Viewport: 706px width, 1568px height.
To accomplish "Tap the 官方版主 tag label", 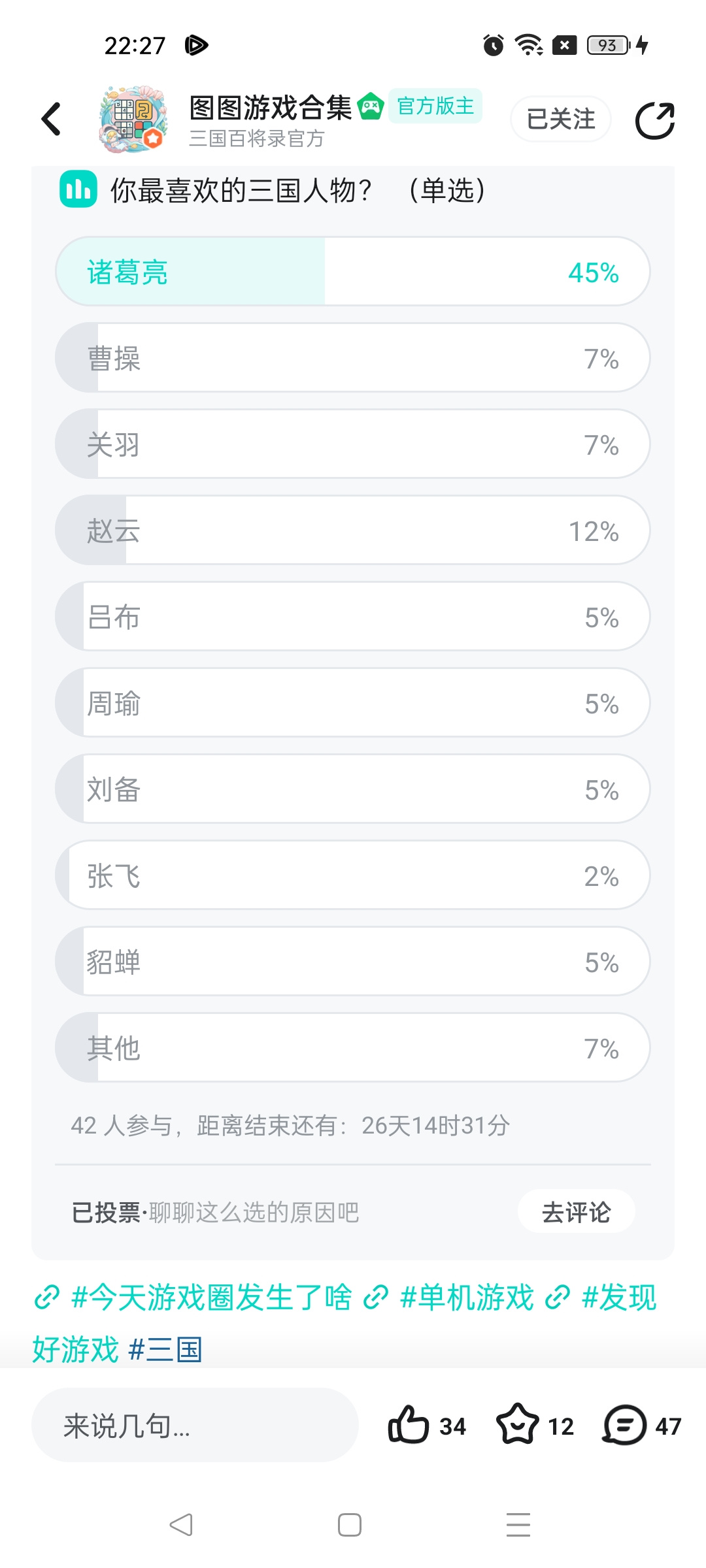I will point(435,106).
